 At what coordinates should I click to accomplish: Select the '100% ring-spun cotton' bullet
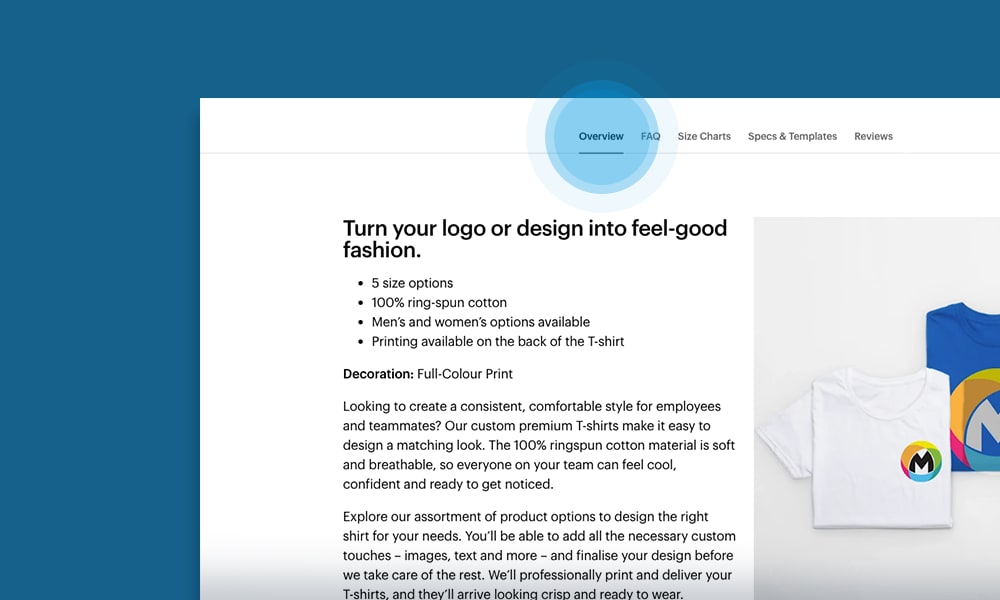click(x=439, y=303)
